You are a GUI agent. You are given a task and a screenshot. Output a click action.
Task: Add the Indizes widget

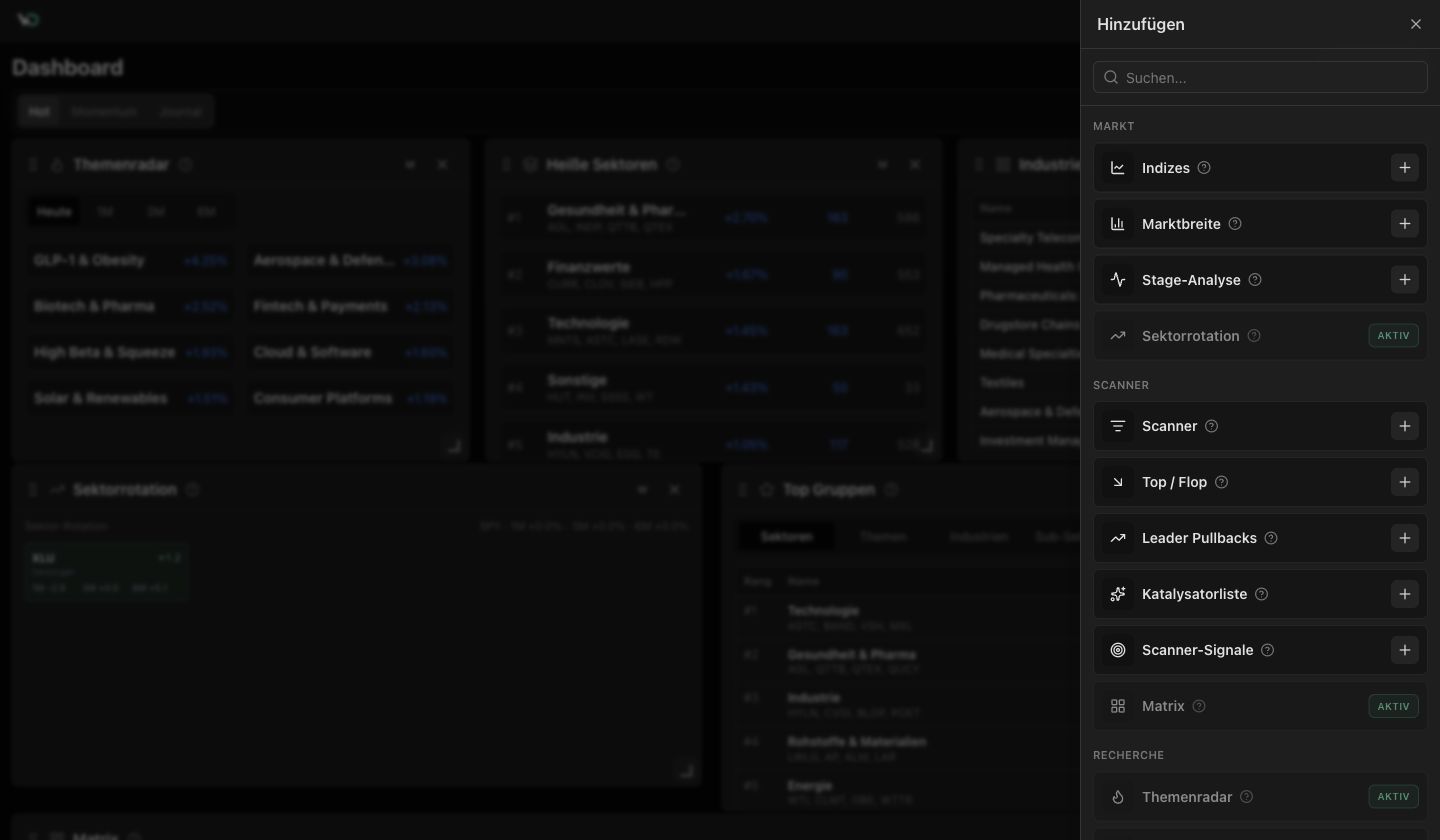coord(1404,168)
